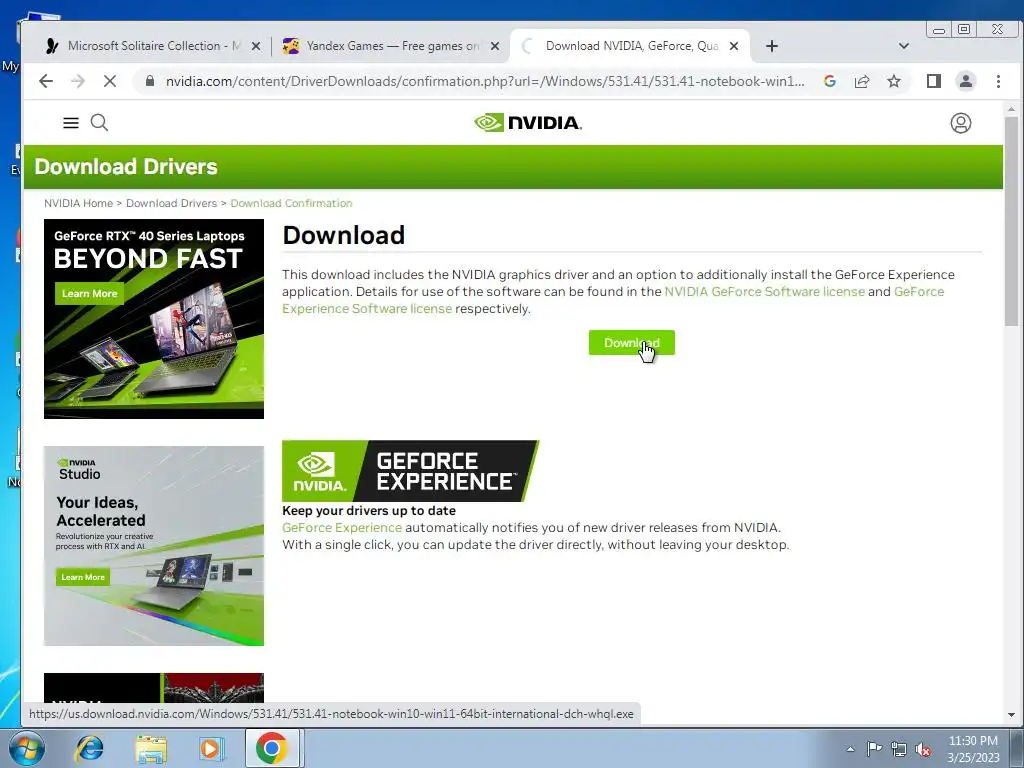
Task: Click Learn More on RTX 40 banner
Action: (89, 293)
